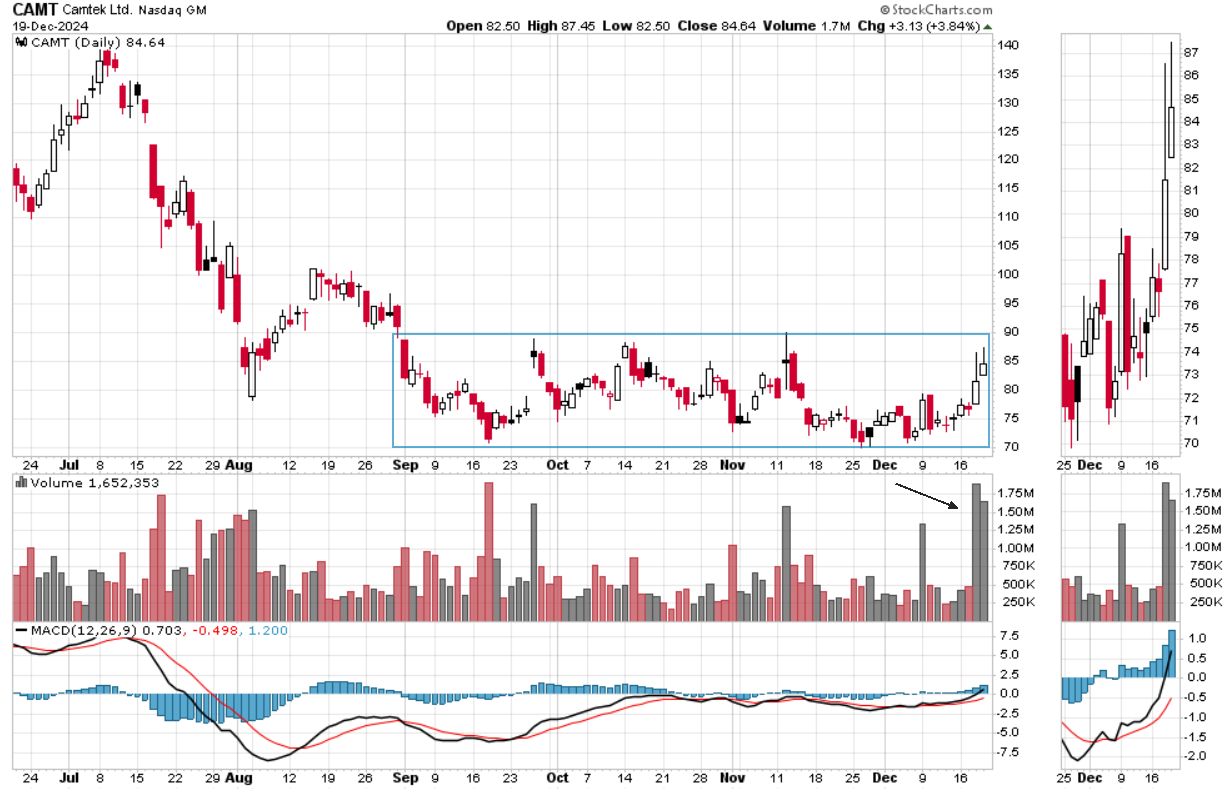This screenshot has width=1229, height=793.
Task: Click the black line icon before MACD(12,26,9)
Action: pyautogui.click(x=21, y=631)
